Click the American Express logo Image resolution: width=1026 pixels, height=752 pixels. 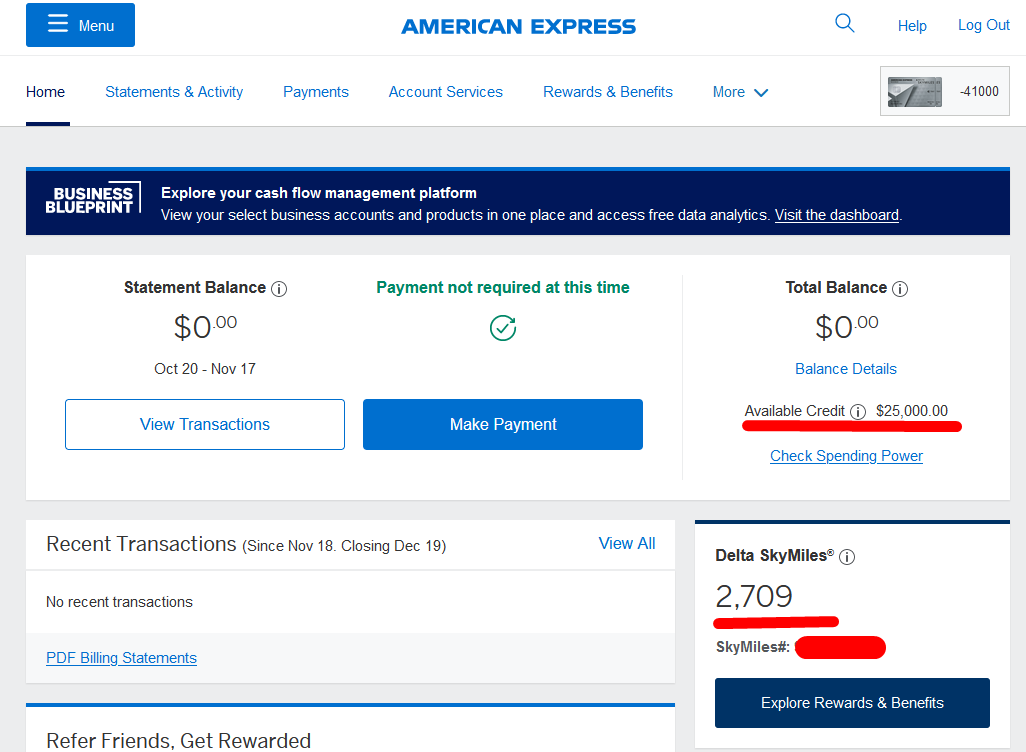(x=518, y=26)
